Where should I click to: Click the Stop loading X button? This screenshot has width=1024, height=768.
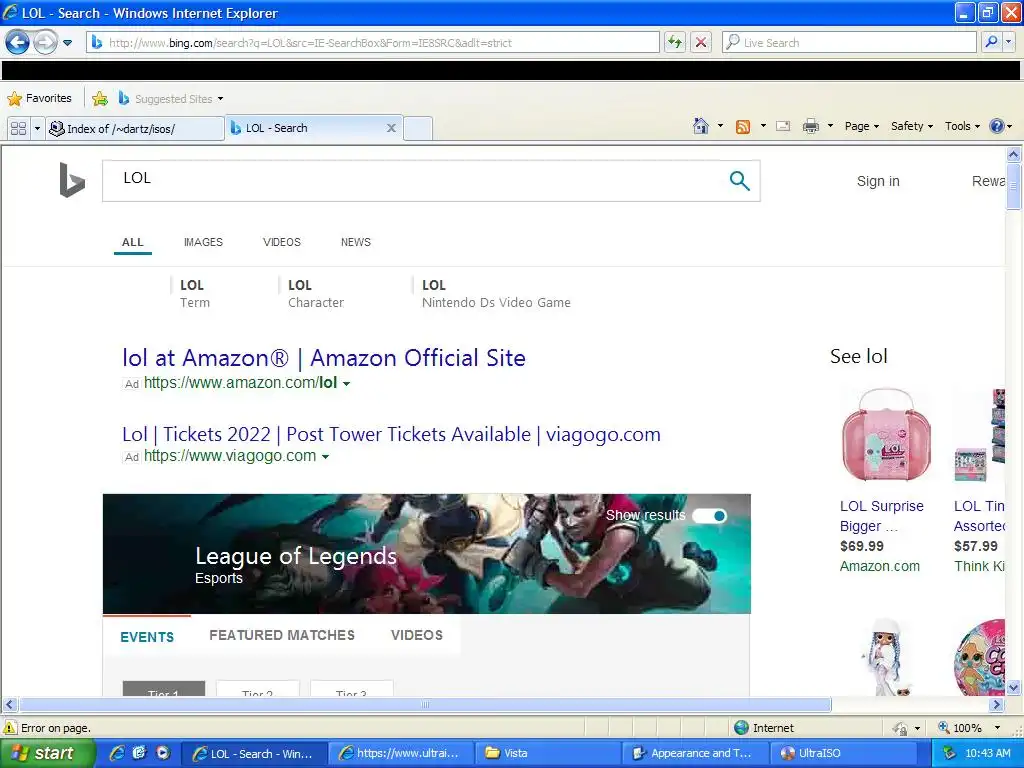coord(701,42)
